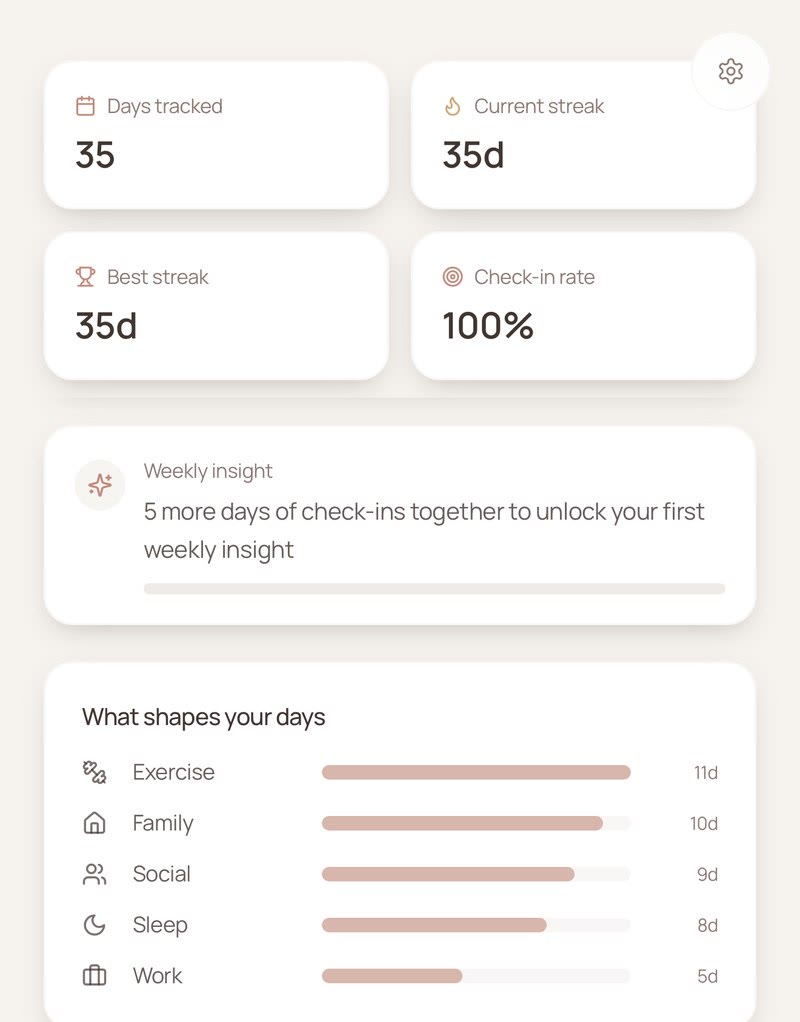Click the dumbbell icon next to Exercise
Viewport: 800px width, 1022px height.
[95, 772]
